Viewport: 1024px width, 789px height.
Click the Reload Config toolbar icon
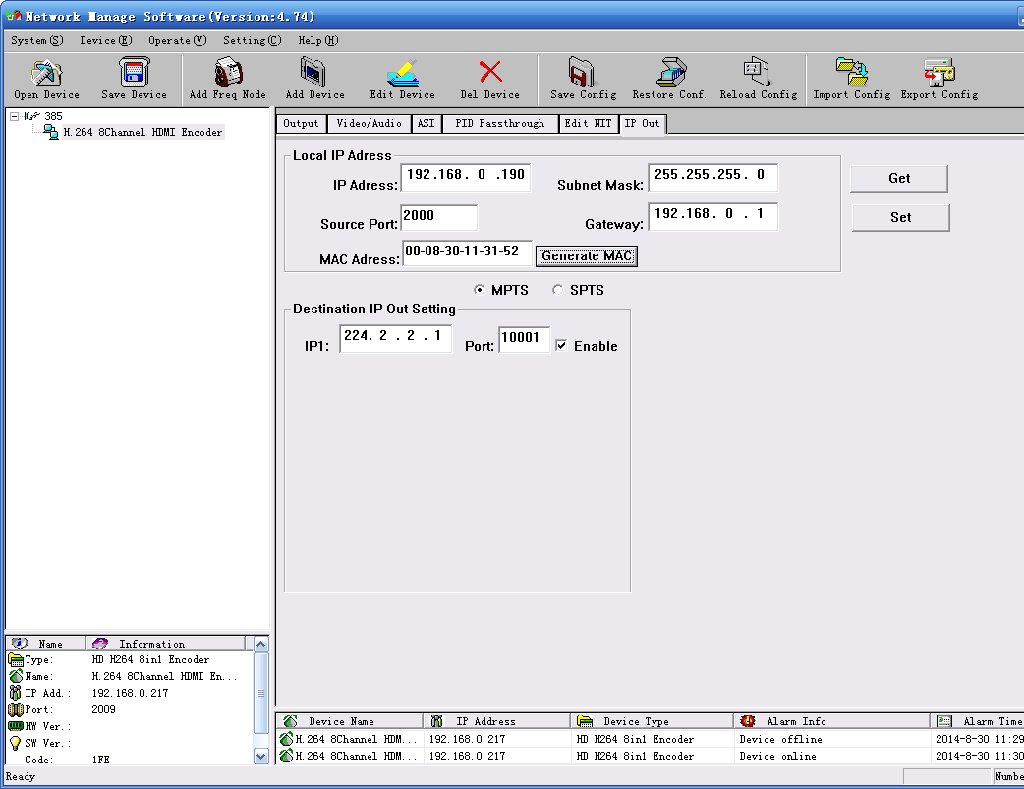coord(758,72)
